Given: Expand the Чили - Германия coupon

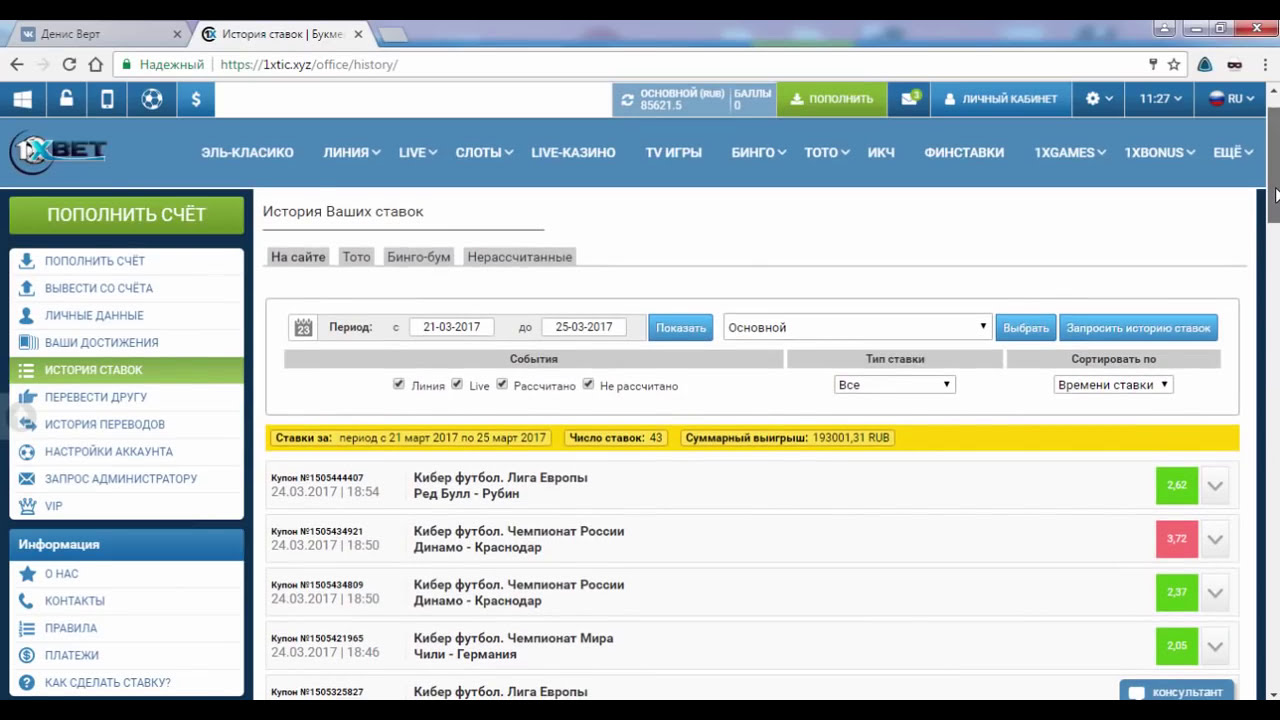Looking at the screenshot, I should 1215,646.
